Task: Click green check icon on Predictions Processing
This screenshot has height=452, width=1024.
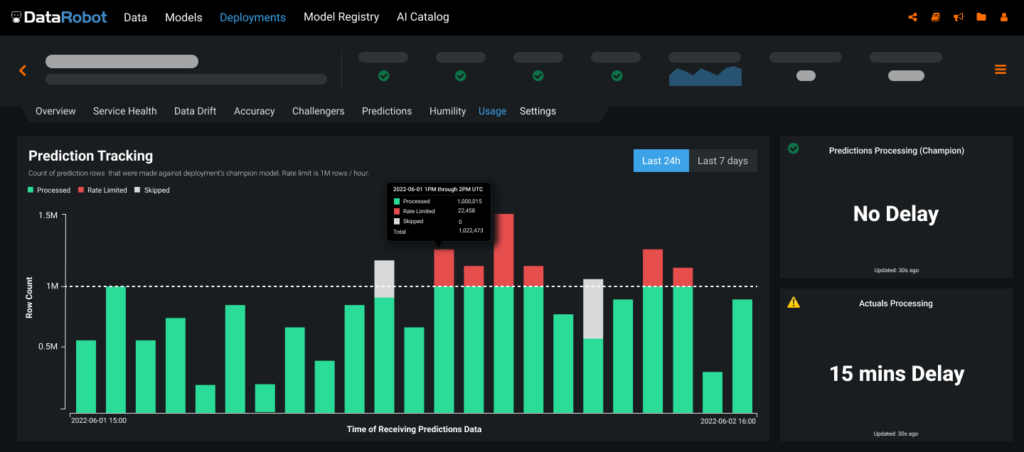Action: pyautogui.click(x=794, y=149)
